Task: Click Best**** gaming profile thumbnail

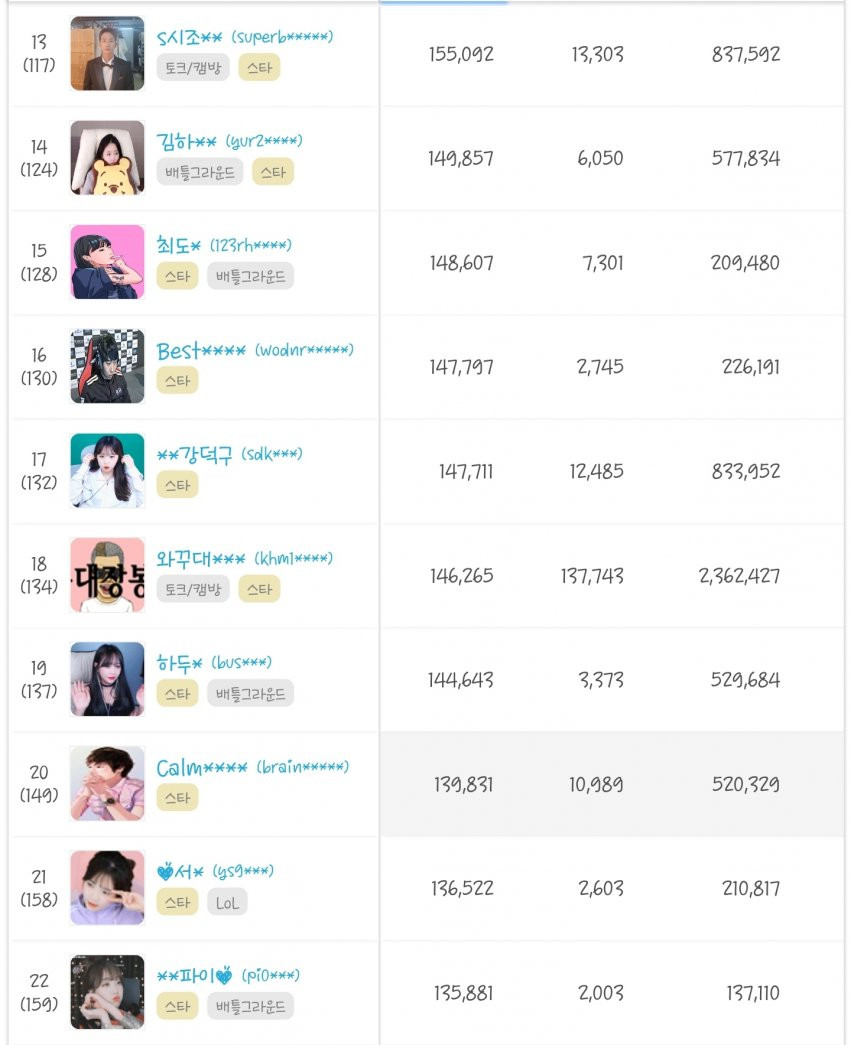Action: click(107, 366)
